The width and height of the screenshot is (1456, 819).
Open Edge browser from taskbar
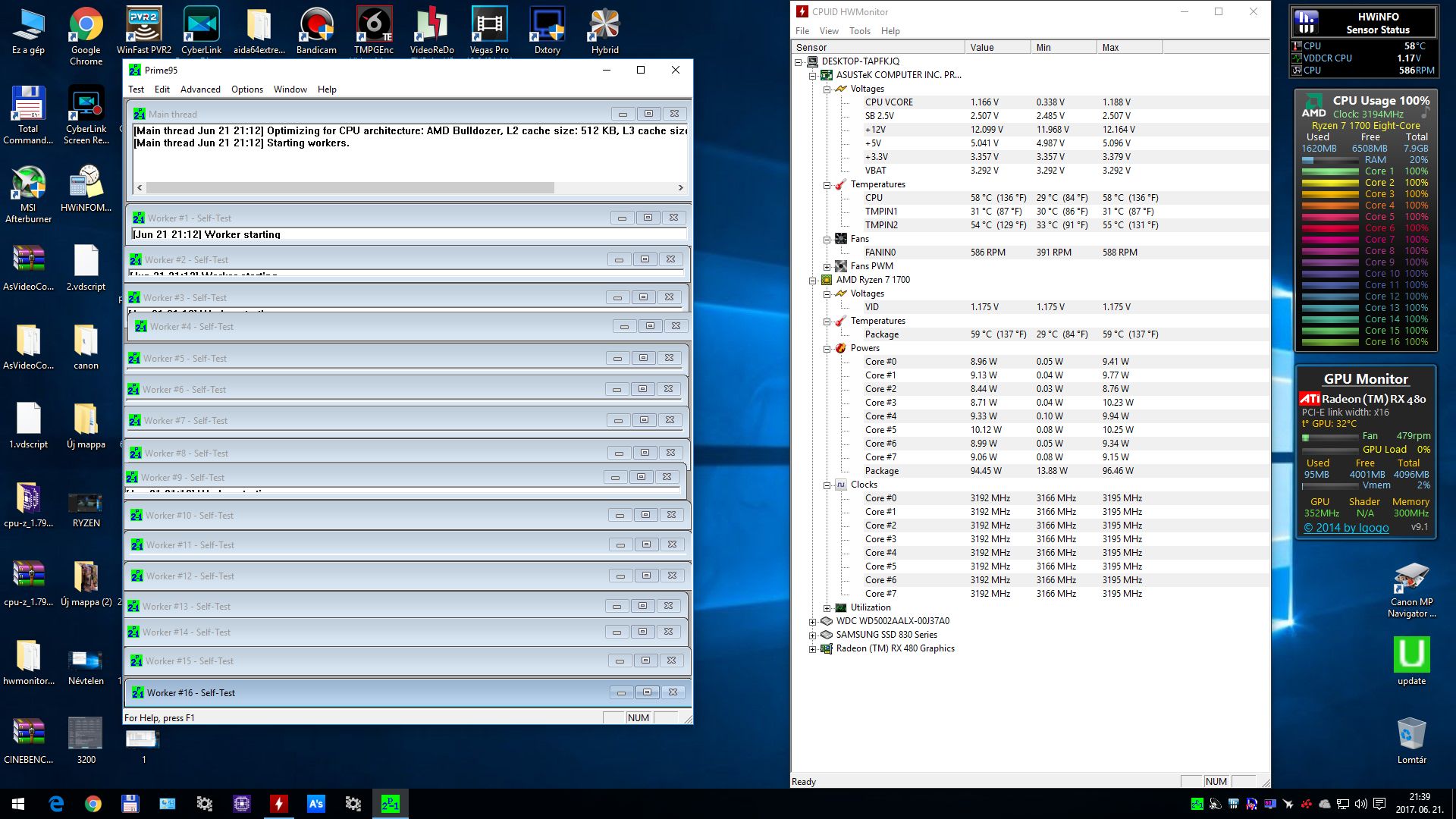click(x=56, y=804)
